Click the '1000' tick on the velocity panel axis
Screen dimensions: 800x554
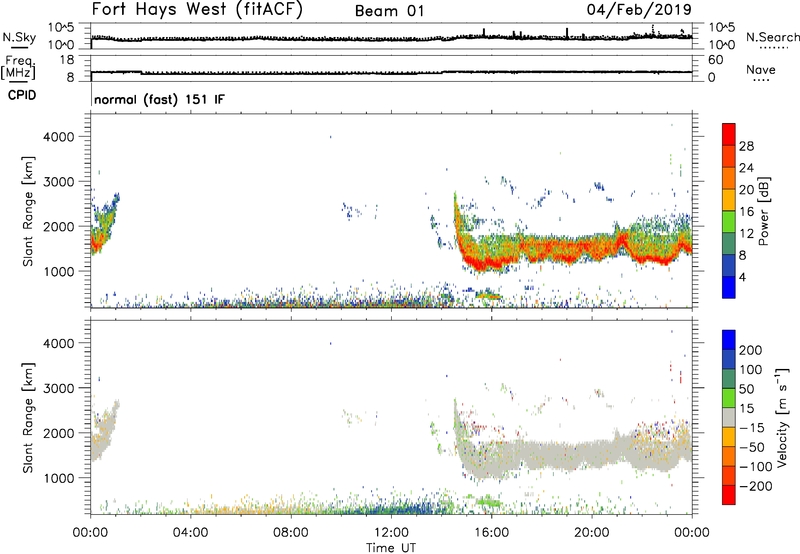58,478
